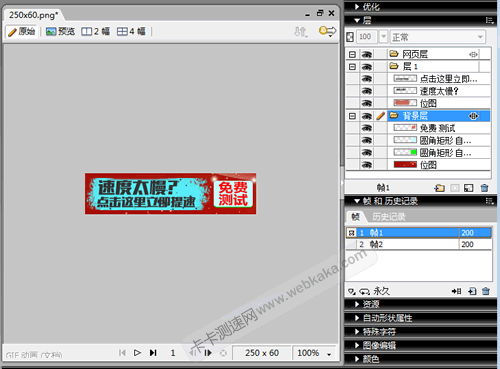Screen dimensions: 500x369
Task: Click the play animation button
Action: [x=137, y=352]
